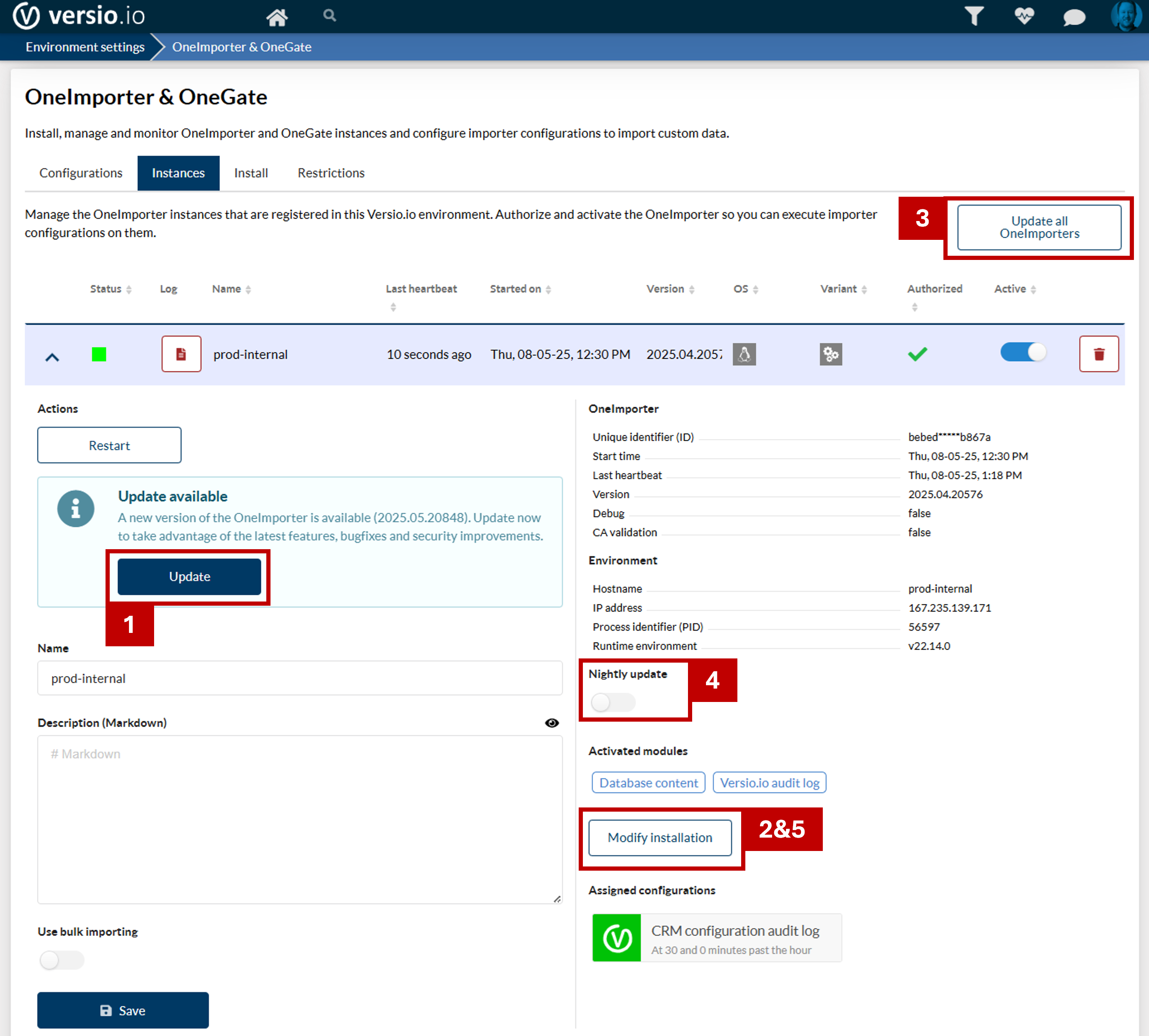Open the filter funnel icon
Image resolution: width=1149 pixels, height=1036 pixels.
pos(974,16)
